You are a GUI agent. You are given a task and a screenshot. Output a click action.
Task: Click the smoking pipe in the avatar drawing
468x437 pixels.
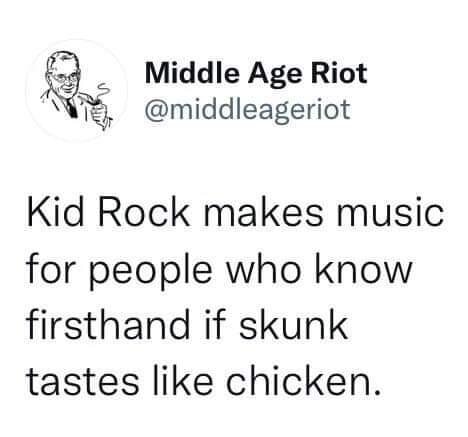point(89,98)
